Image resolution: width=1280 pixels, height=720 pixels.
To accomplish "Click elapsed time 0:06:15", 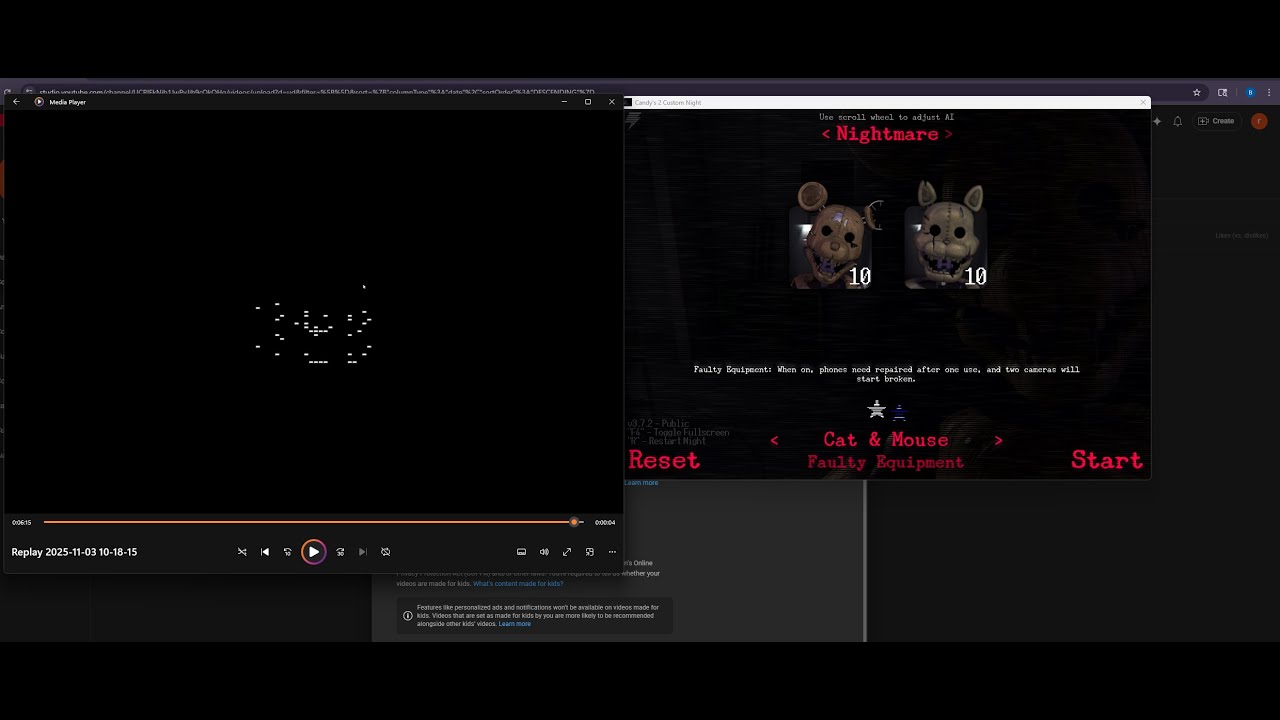I will (22, 522).
